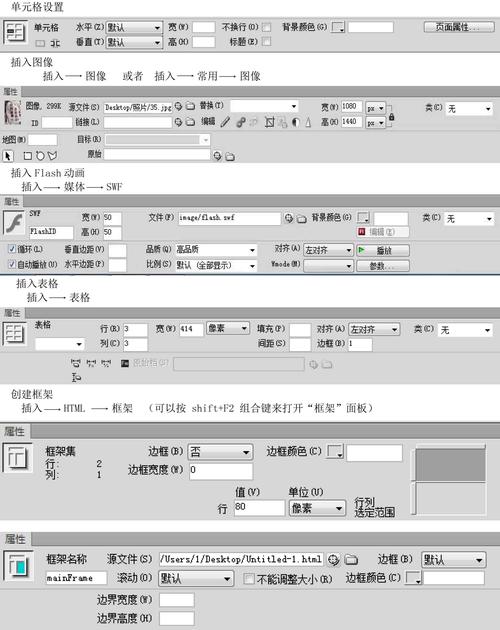Open frameset 边框 dropdown showing 否
The height and width of the screenshot is (630, 500).
[x=220, y=452]
